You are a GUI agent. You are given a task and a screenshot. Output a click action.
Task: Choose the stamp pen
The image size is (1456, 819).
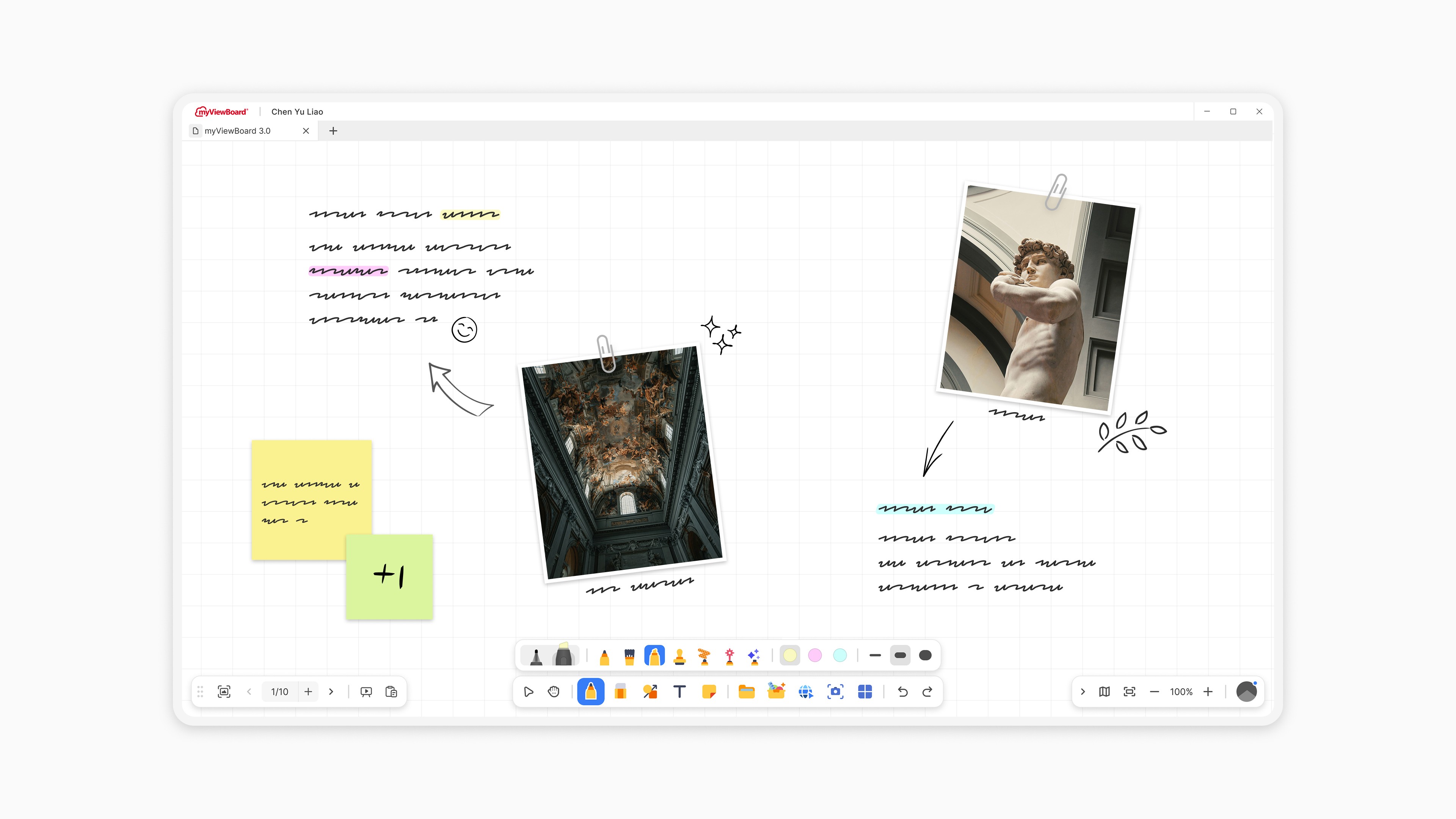[679, 656]
